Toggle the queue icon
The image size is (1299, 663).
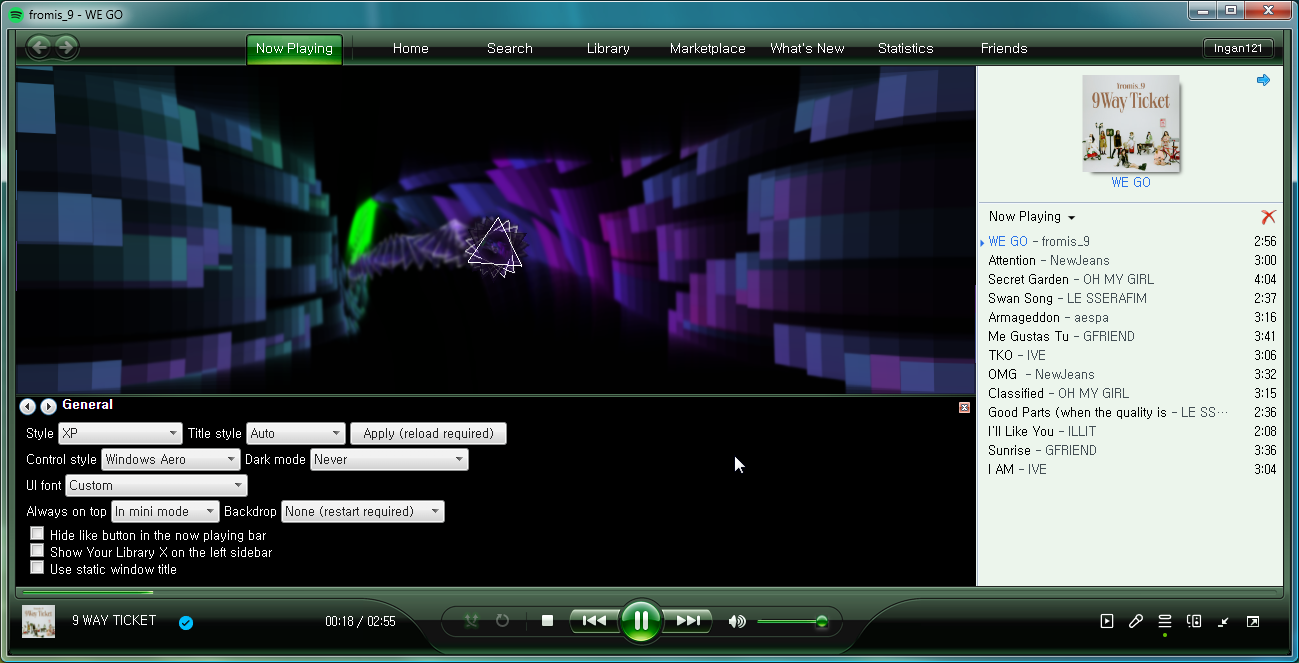(x=1165, y=621)
